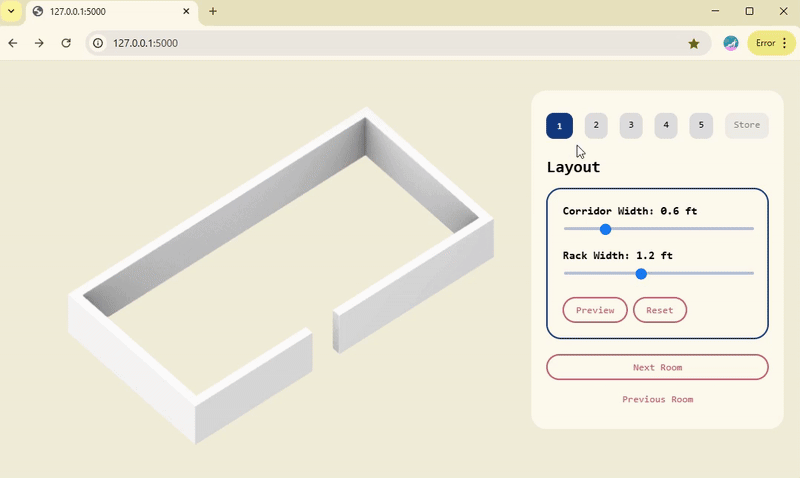
Task: Maximize the browser window
Action: pos(749,11)
